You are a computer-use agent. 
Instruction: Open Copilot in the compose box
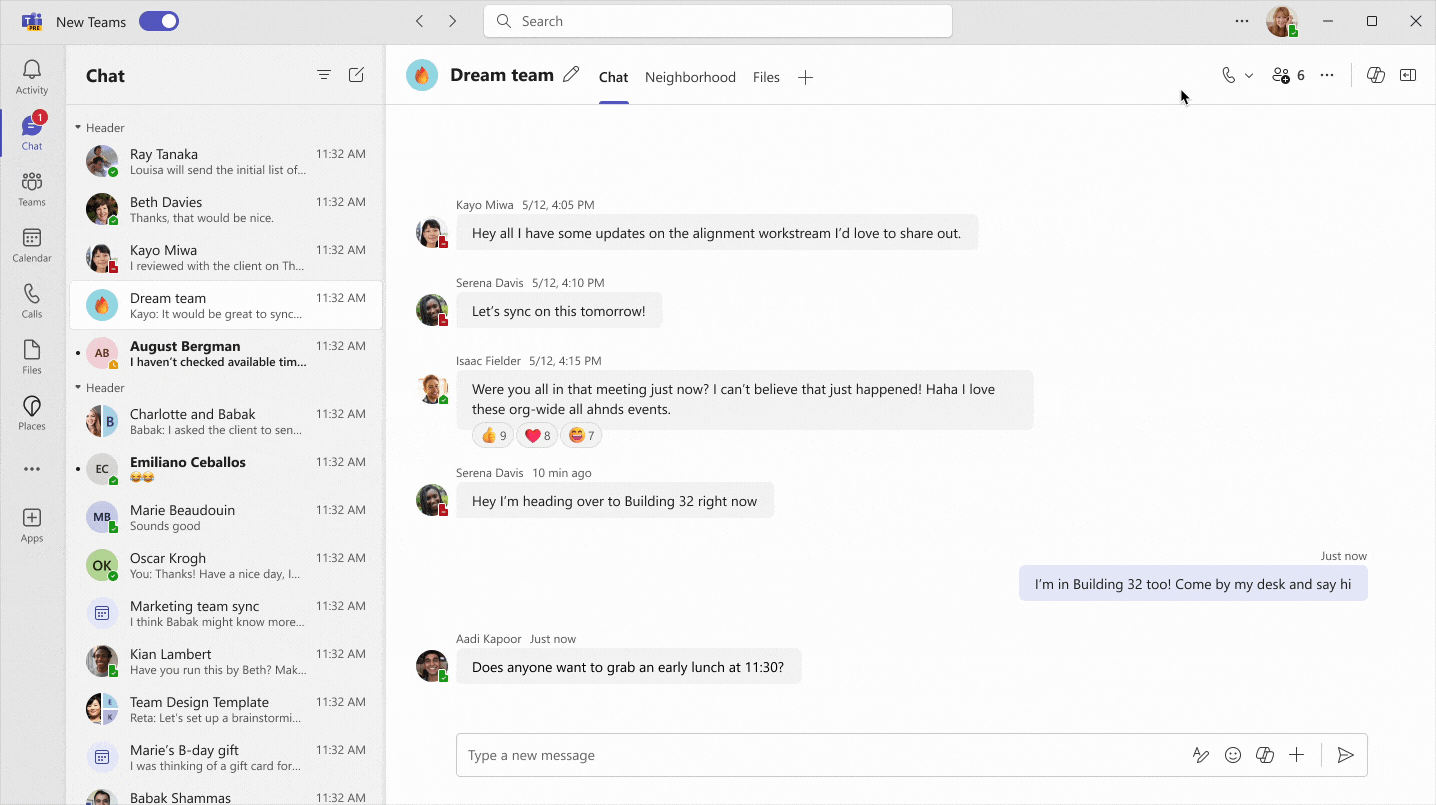(x=1265, y=755)
